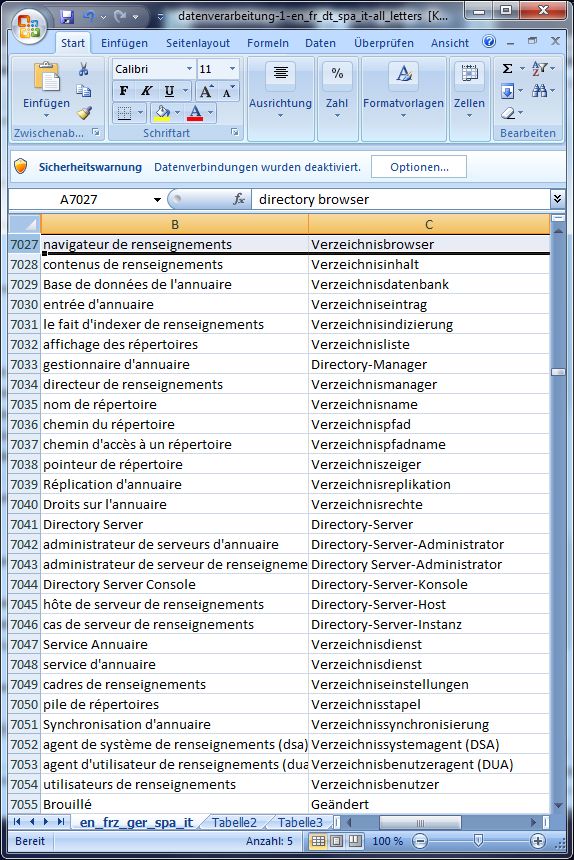Viewport: 574px width, 860px height.
Task: Activate the format painter brush
Action: point(83,112)
